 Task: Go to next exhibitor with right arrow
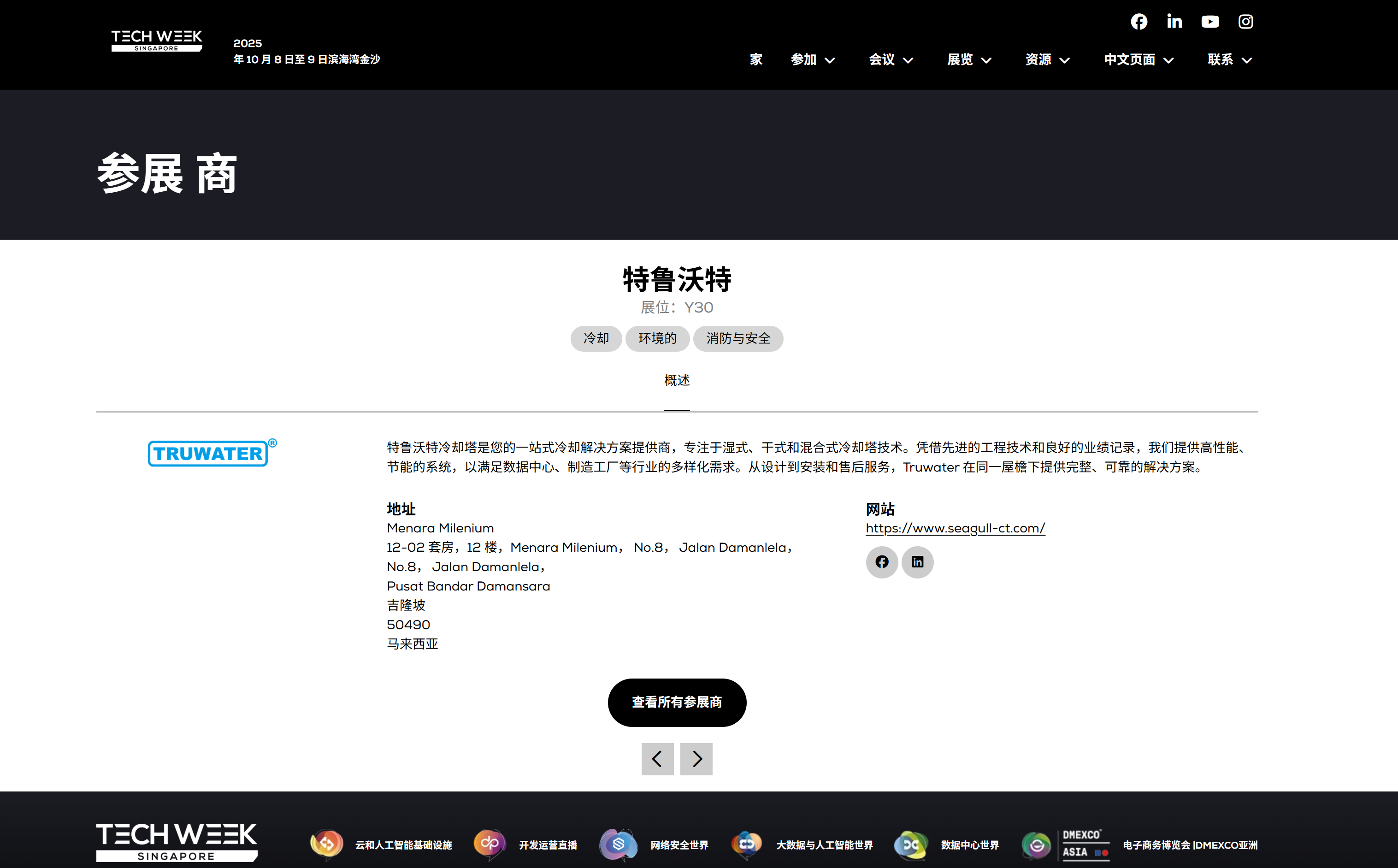696,758
